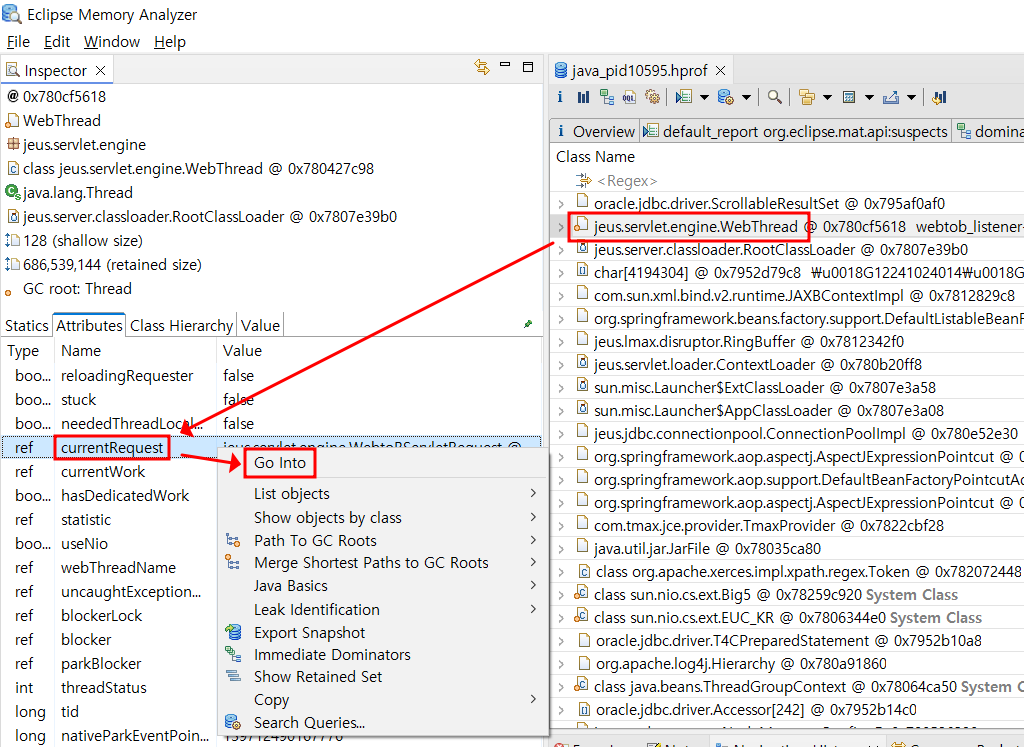1024x747 pixels.
Task: Click the heap dump overview info icon
Action: click(560, 97)
